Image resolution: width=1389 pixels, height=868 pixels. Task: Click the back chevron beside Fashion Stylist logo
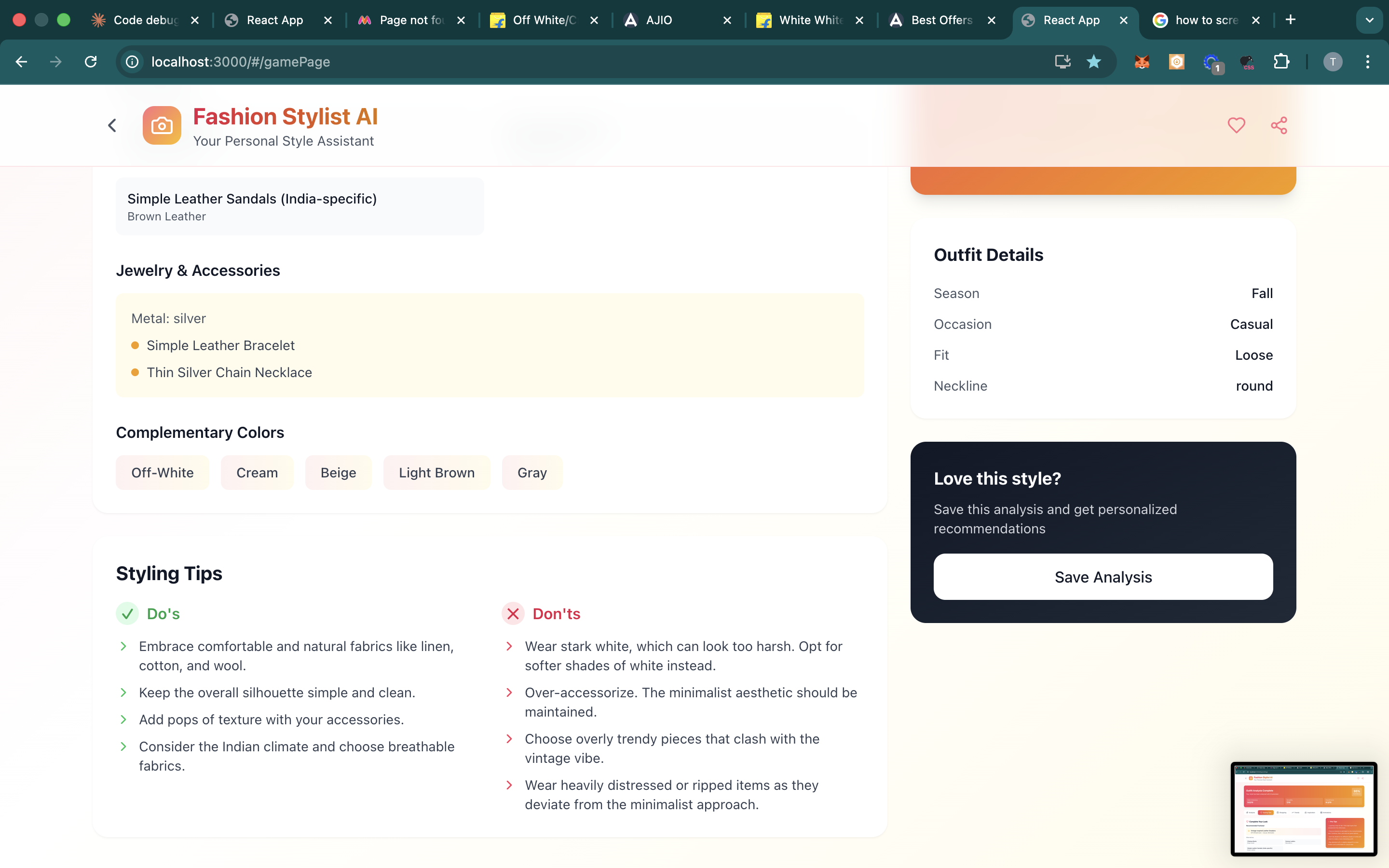pyautogui.click(x=112, y=125)
